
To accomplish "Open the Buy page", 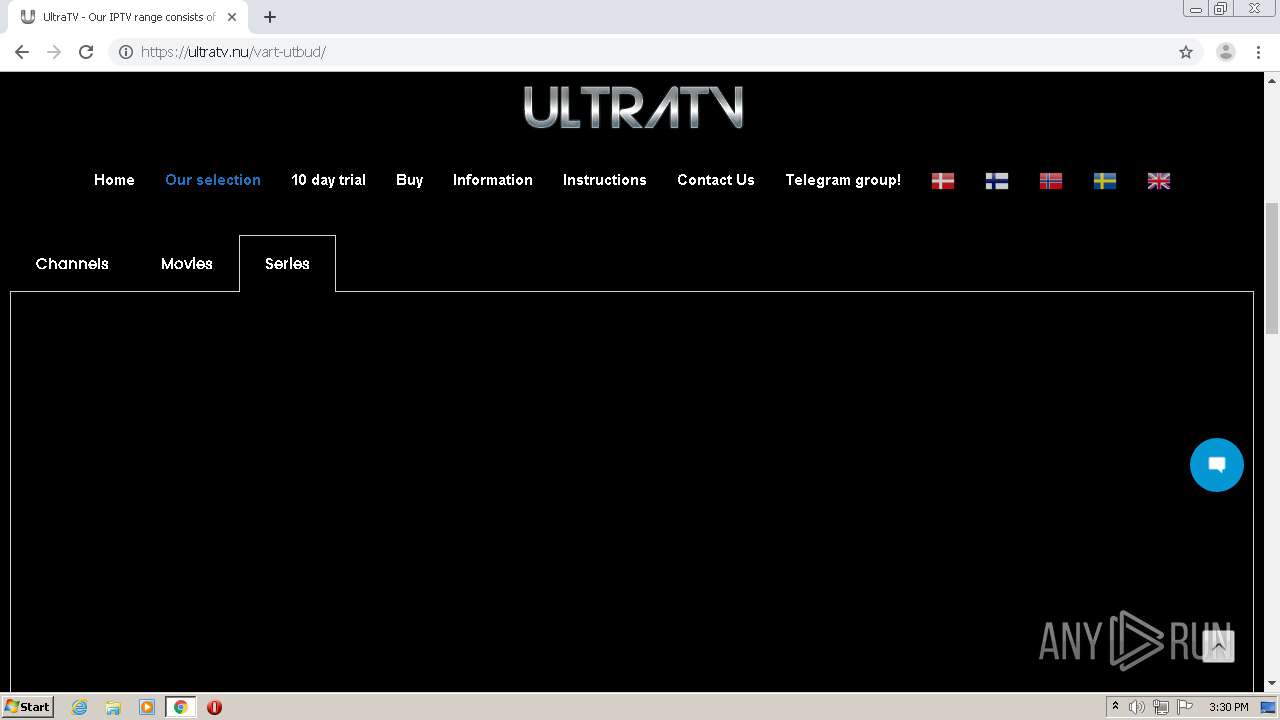I will [410, 180].
